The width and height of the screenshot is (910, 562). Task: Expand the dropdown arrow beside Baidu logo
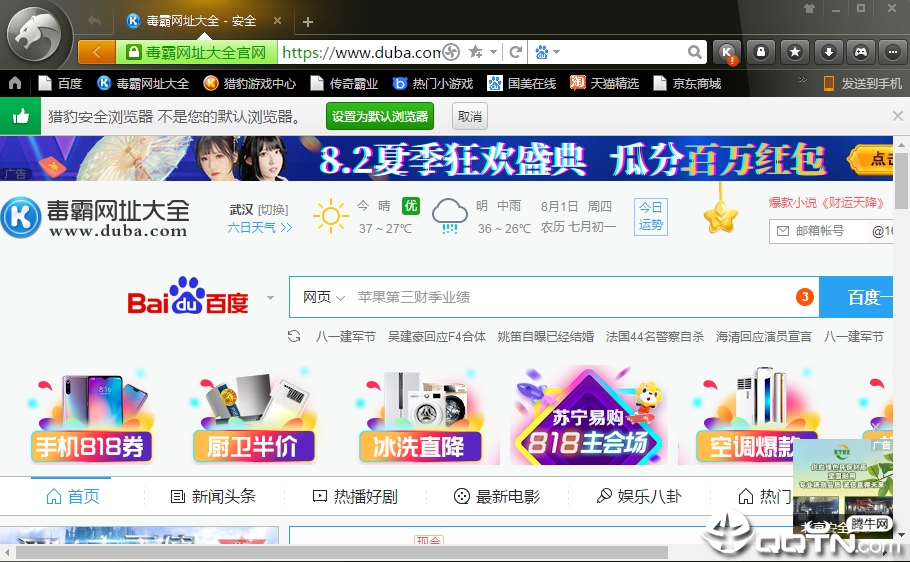(270, 298)
